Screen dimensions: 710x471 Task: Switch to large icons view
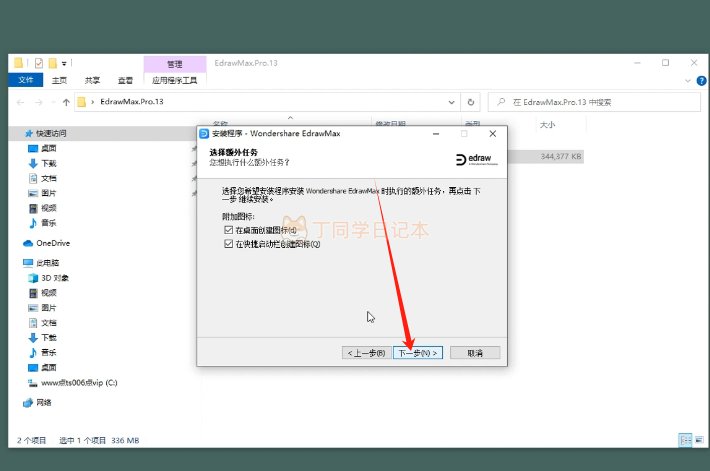700,440
